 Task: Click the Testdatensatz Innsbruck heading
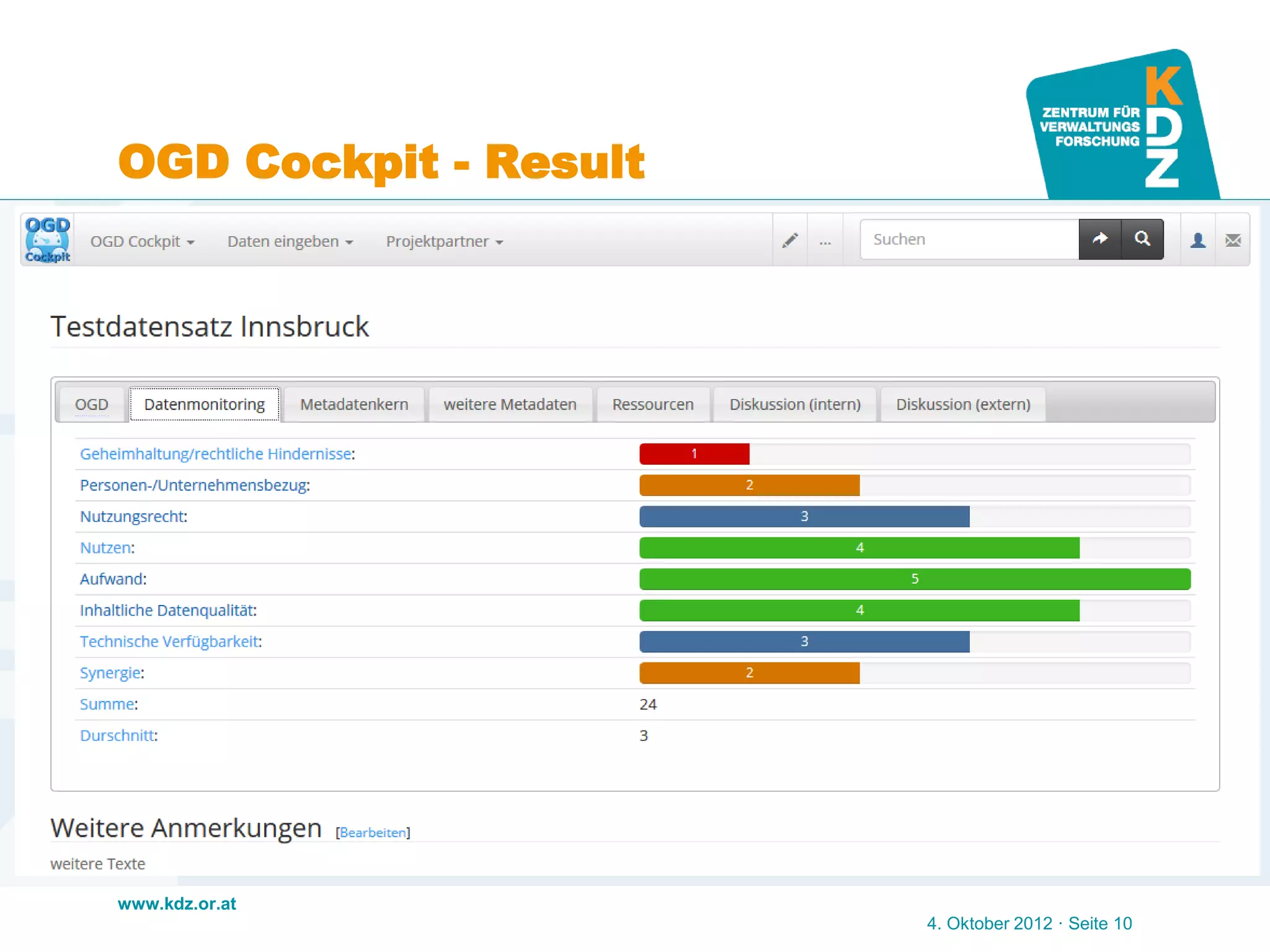click(210, 327)
